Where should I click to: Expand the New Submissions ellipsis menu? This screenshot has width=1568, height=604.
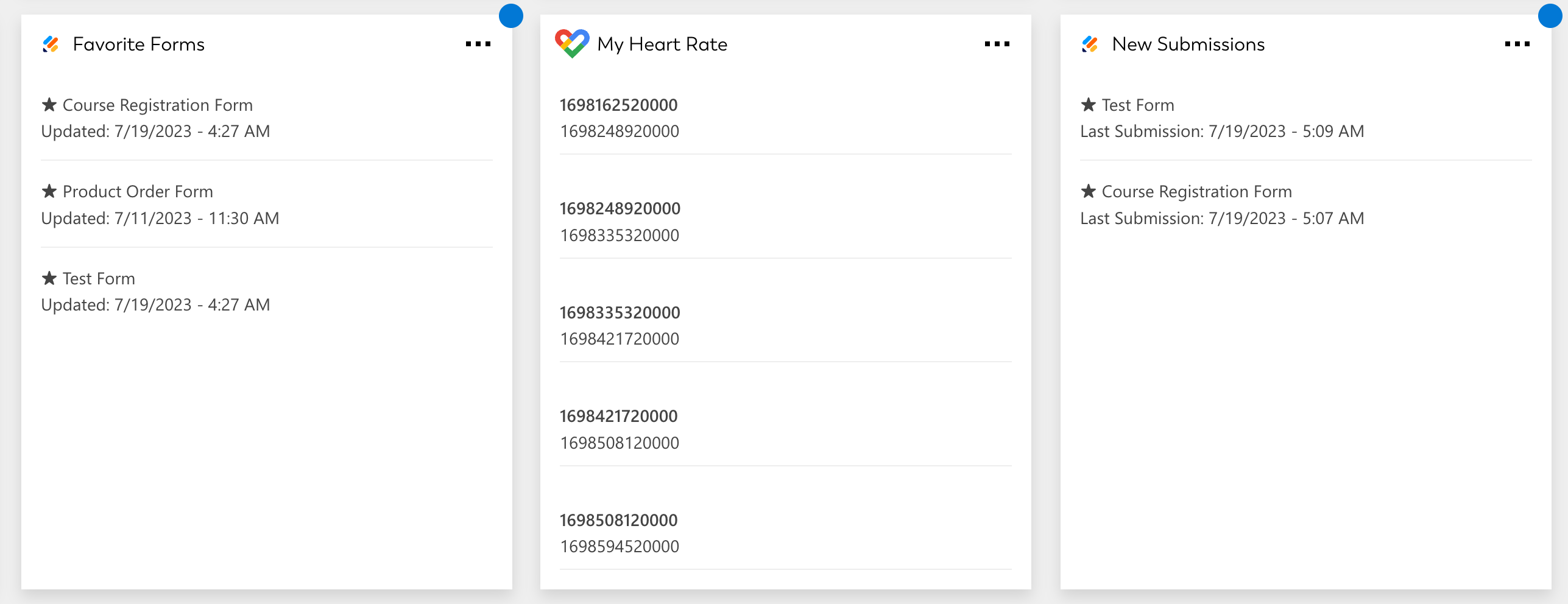click(x=1517, y=44)
